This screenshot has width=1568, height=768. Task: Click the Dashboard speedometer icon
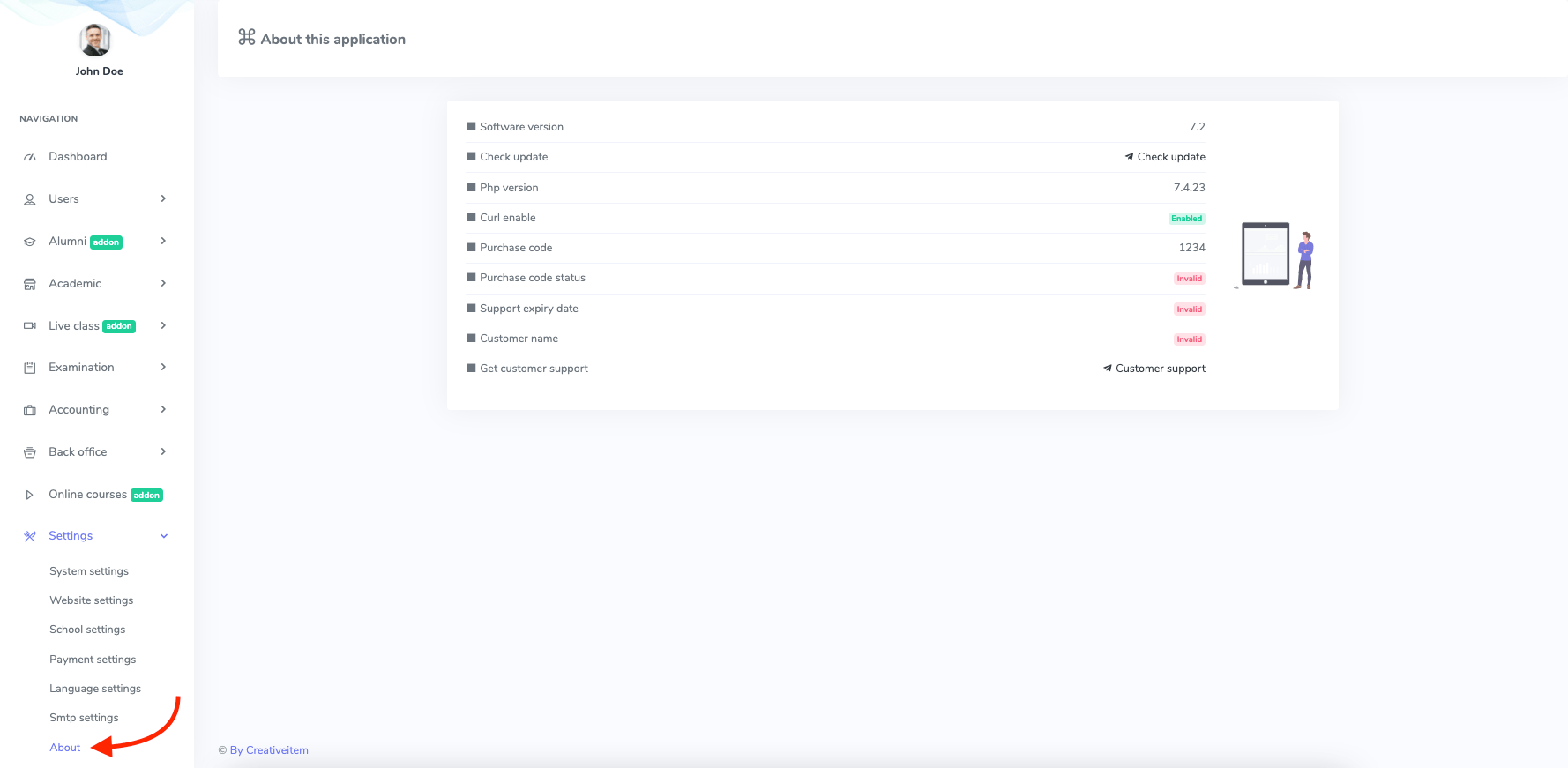tap(30, 157)
